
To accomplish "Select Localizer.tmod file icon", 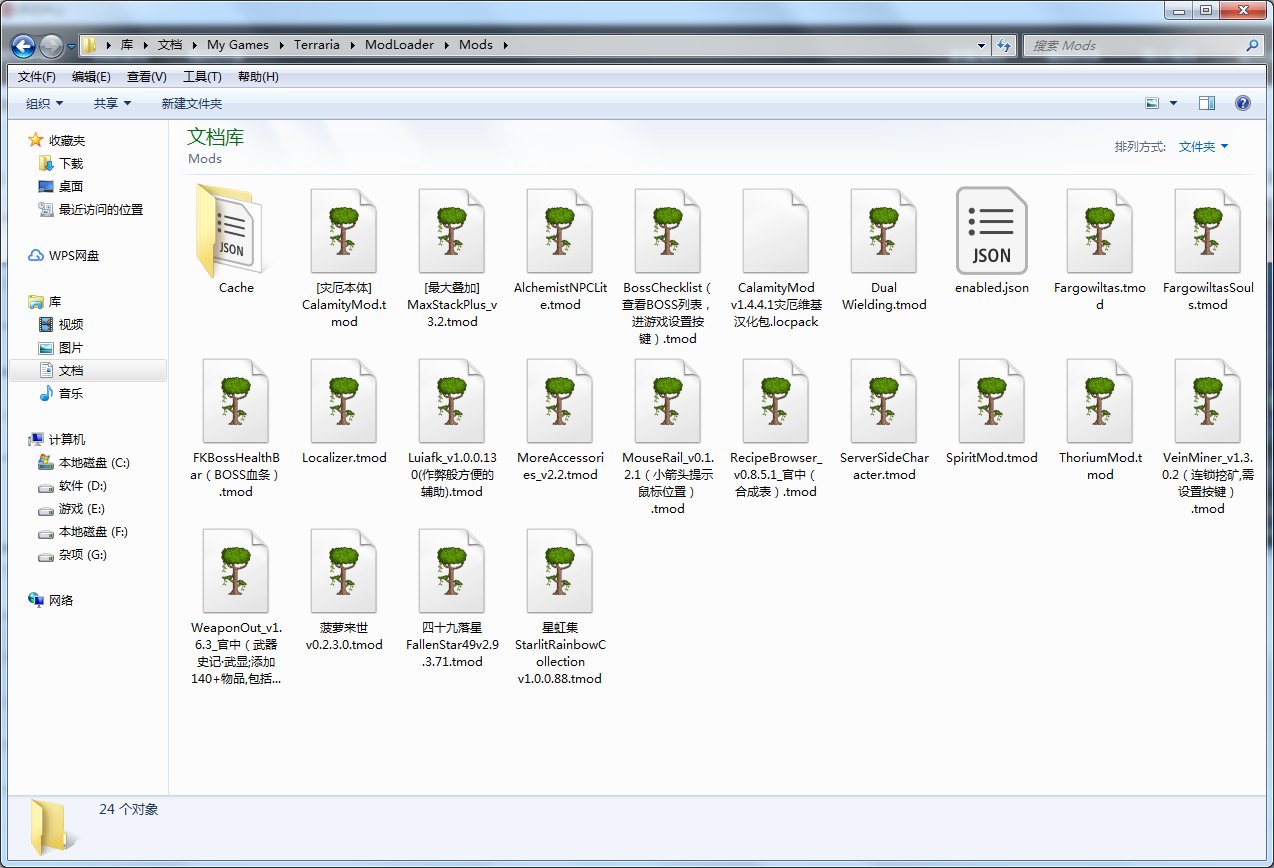I will pyautogui.click(x=344, y=401).
